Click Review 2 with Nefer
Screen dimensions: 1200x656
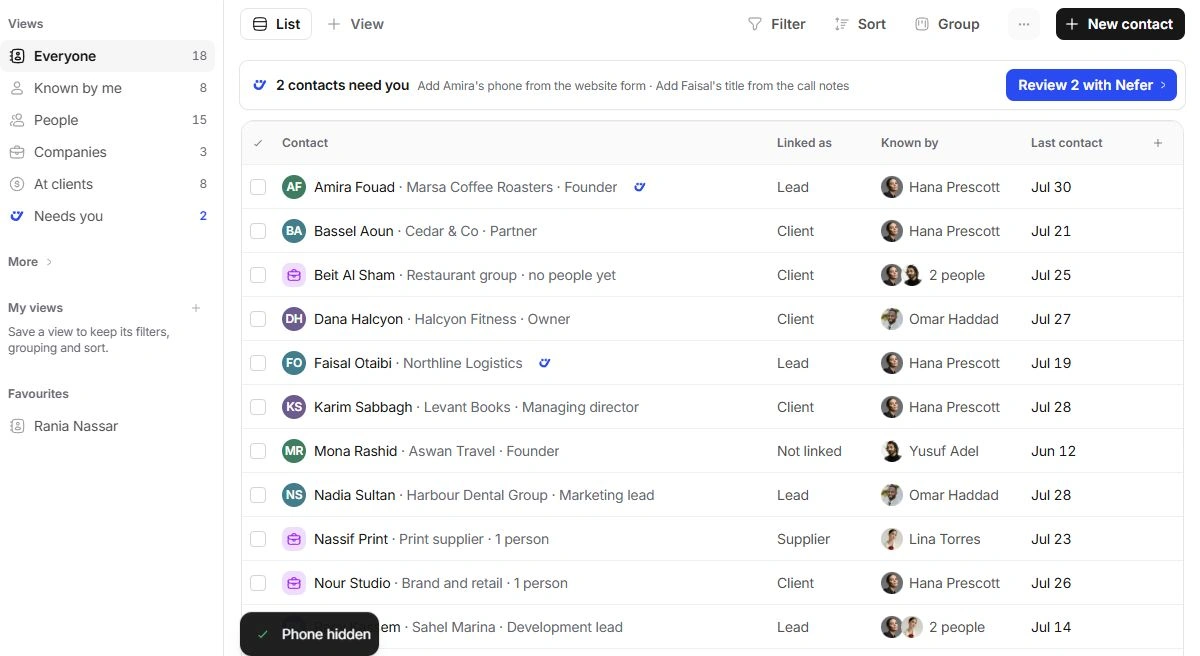tap(1091, 85)
